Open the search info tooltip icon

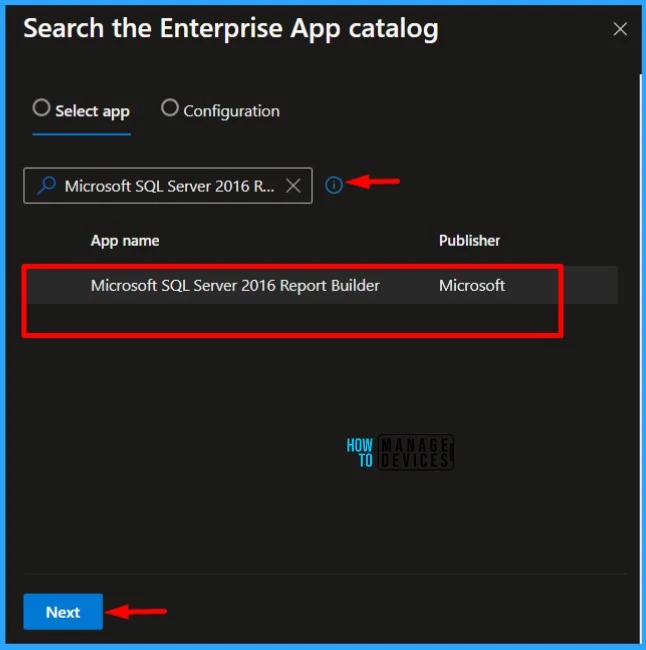(334, 185)
